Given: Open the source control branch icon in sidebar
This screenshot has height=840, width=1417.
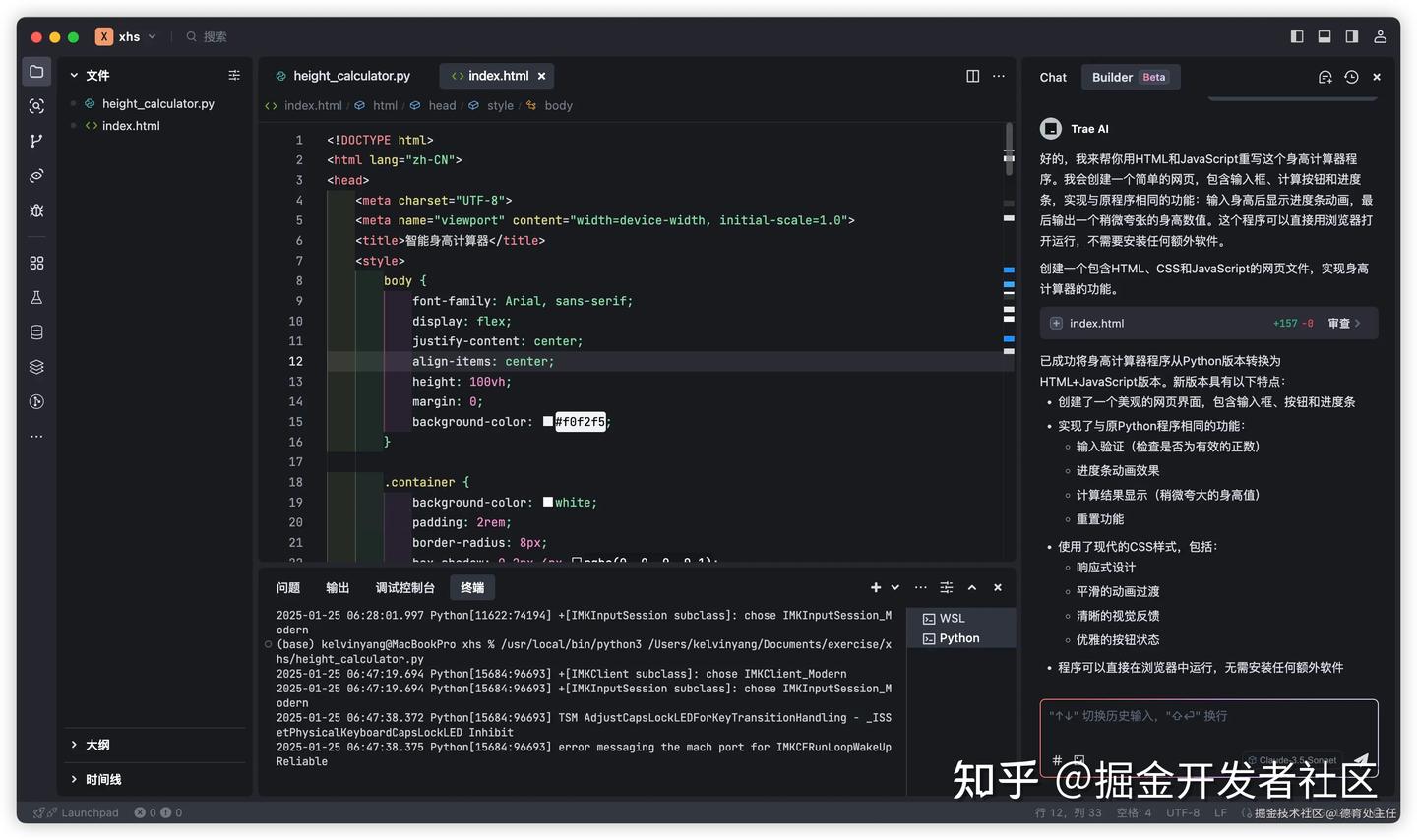Looking at the screenshot, I should tap(36, 141).
